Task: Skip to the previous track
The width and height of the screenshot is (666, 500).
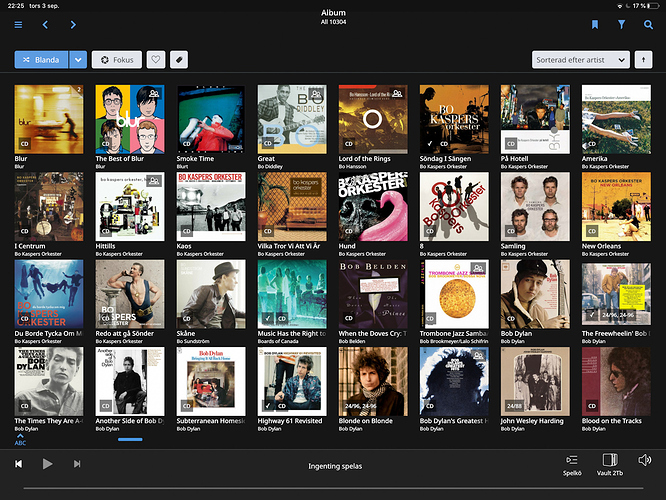Action: (x=19, y=464)
